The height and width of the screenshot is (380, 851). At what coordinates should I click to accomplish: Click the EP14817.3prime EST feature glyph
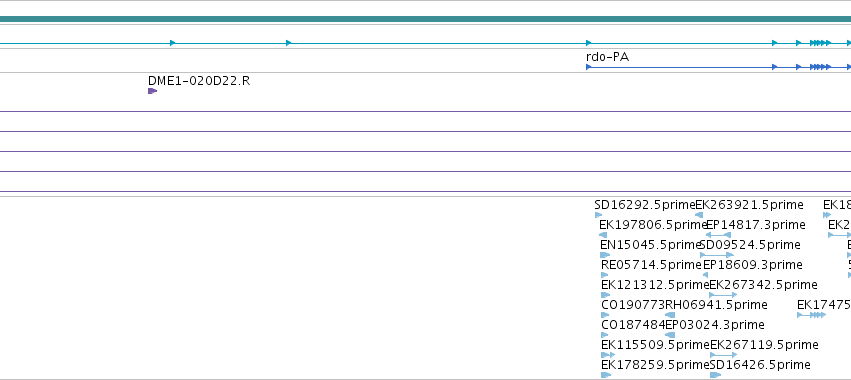pos(718,235)
